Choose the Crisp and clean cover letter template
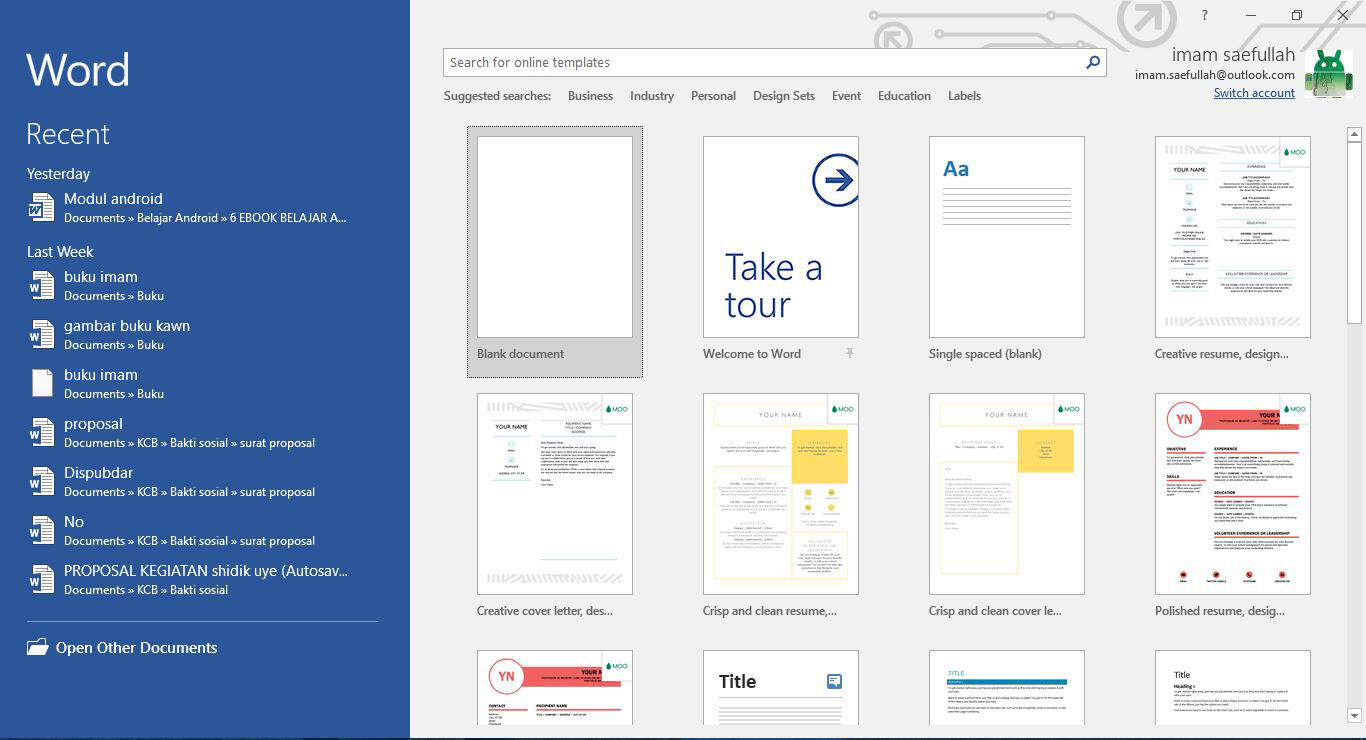1366x740 pixels. tap(1007, 494)
